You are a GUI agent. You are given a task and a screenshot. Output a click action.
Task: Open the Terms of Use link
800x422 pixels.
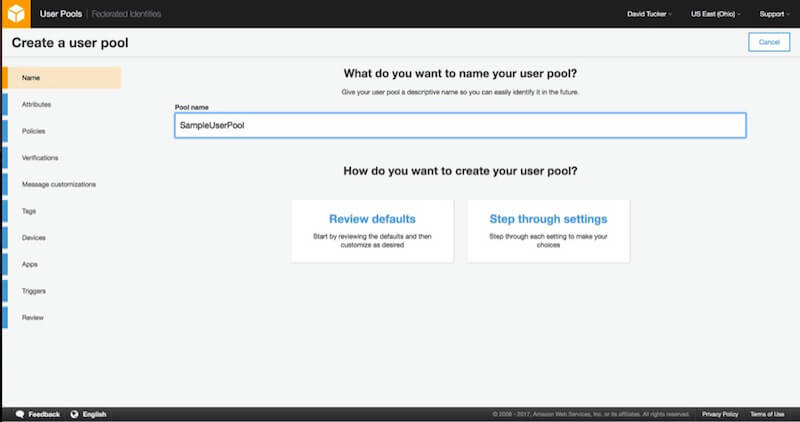coord(768,414)
